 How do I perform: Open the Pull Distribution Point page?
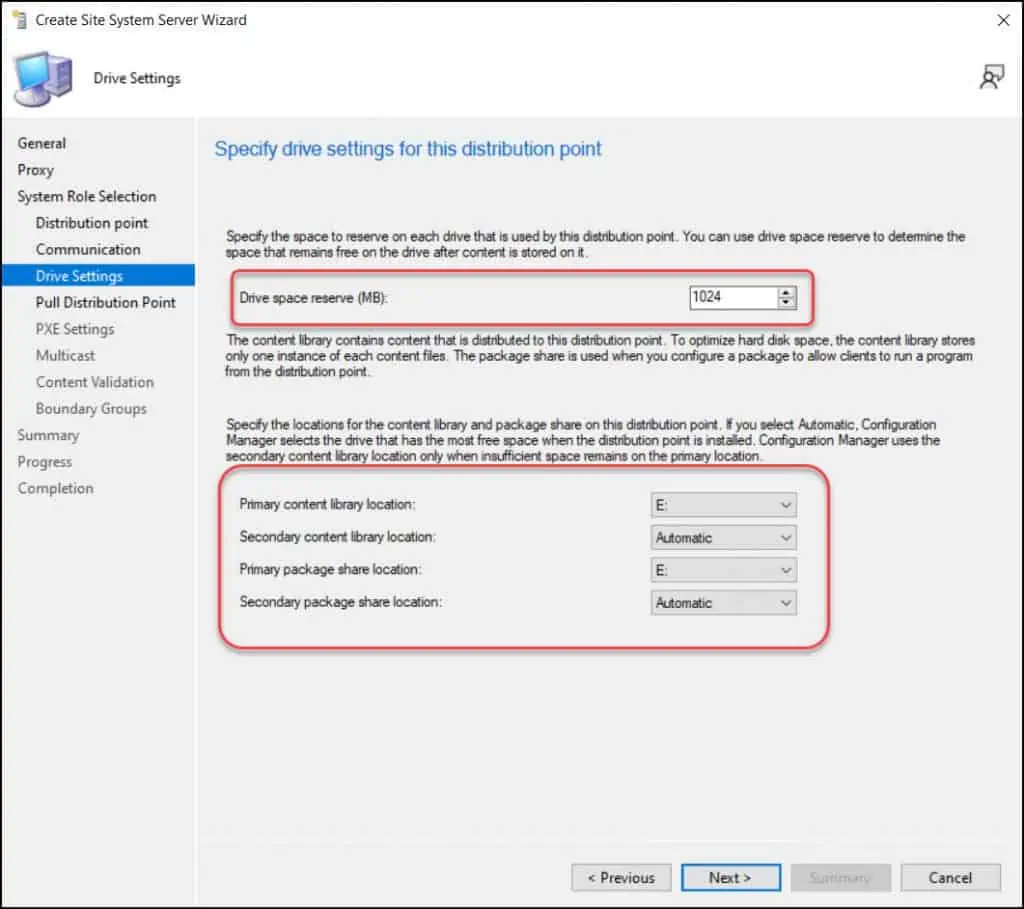(106, 302)
